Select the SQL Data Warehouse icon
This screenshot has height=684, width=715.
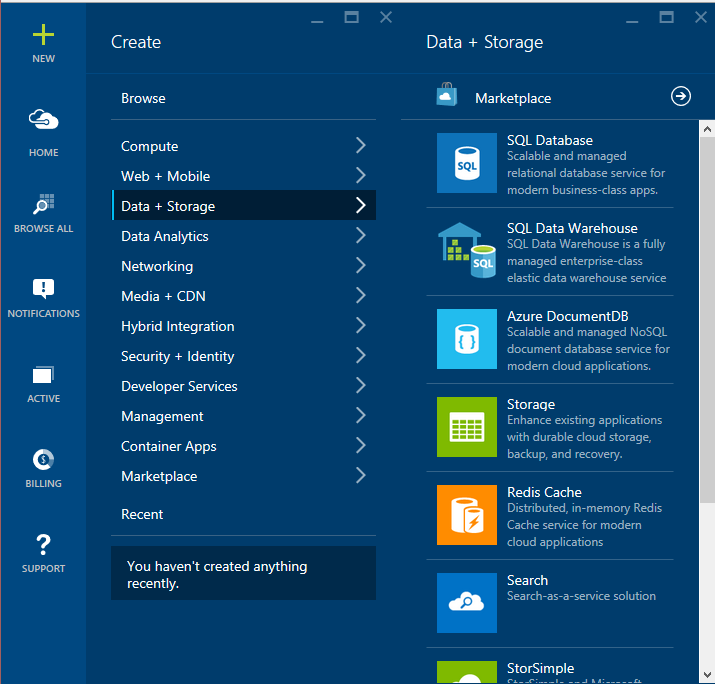(466, 250)
